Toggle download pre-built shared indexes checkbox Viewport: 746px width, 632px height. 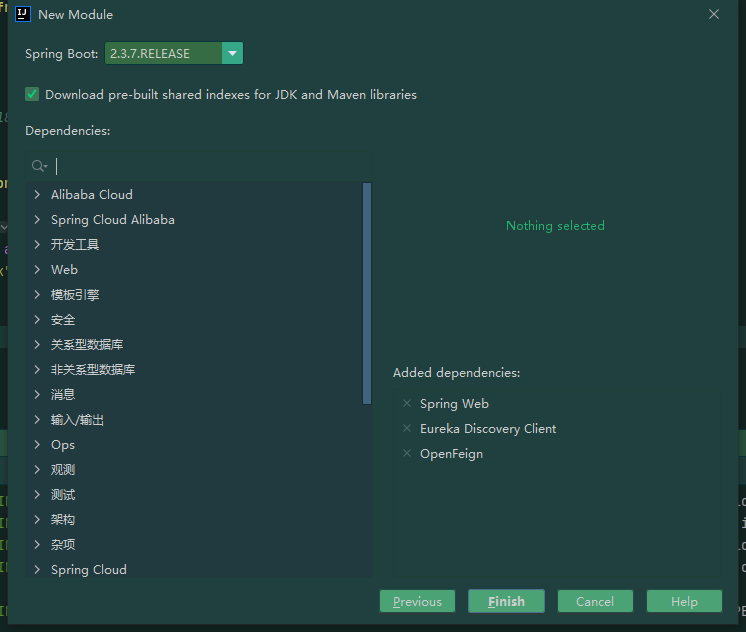pyautogui.click(x=32, y=94)
